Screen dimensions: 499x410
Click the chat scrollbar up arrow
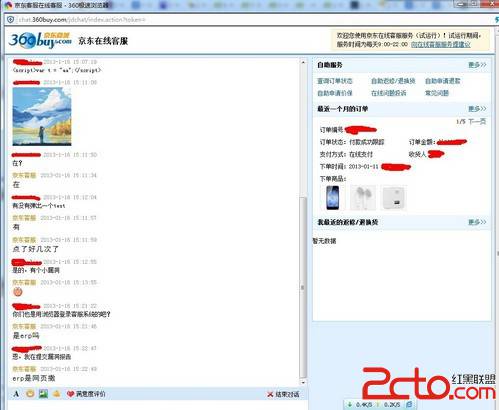303,62
